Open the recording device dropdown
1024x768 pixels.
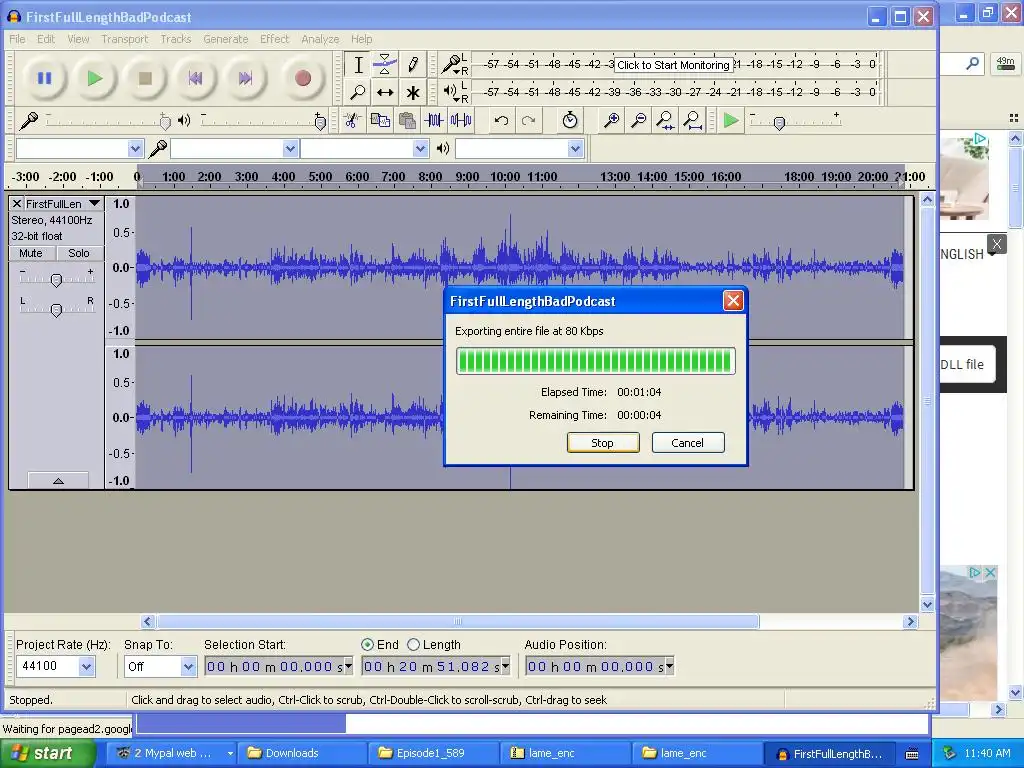[x=291, y=148]
